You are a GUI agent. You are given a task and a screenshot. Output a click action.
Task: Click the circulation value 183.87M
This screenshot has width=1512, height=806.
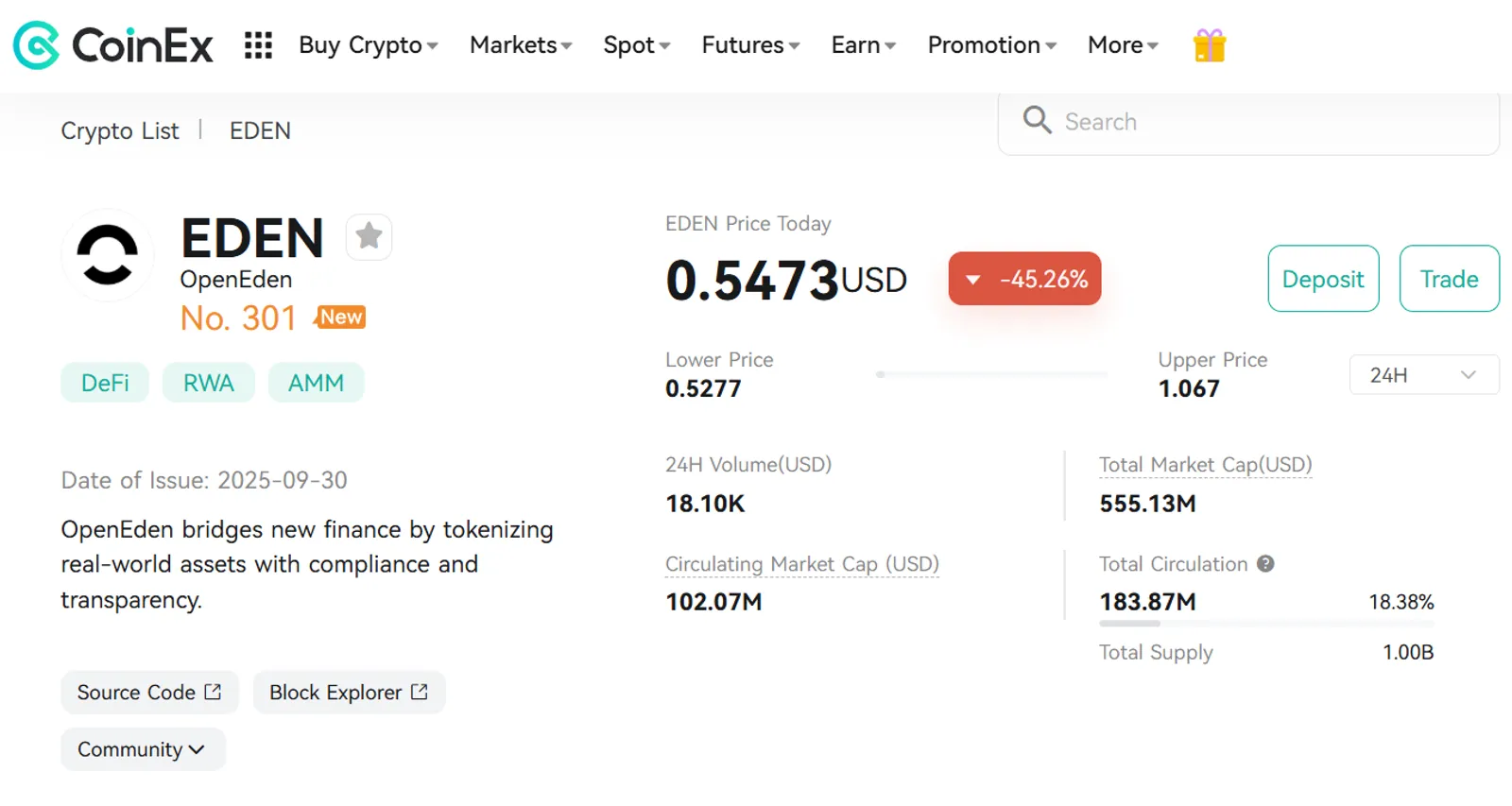pyautogui.click(x=1147, y=602)
